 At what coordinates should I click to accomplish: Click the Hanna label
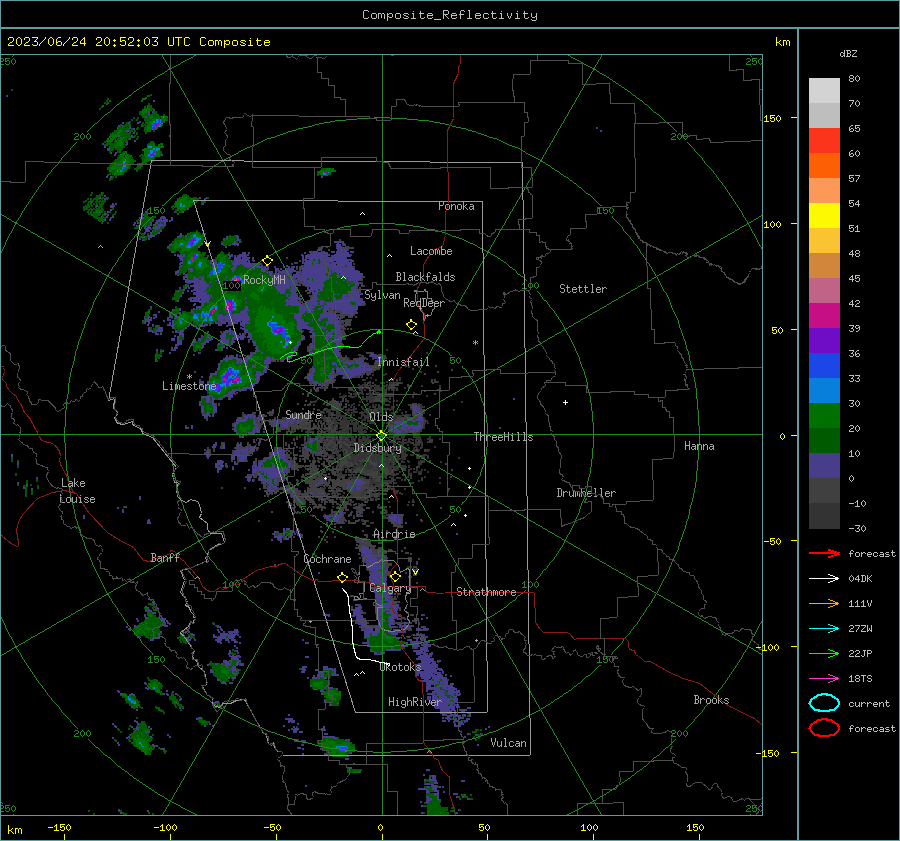point(699,446)
